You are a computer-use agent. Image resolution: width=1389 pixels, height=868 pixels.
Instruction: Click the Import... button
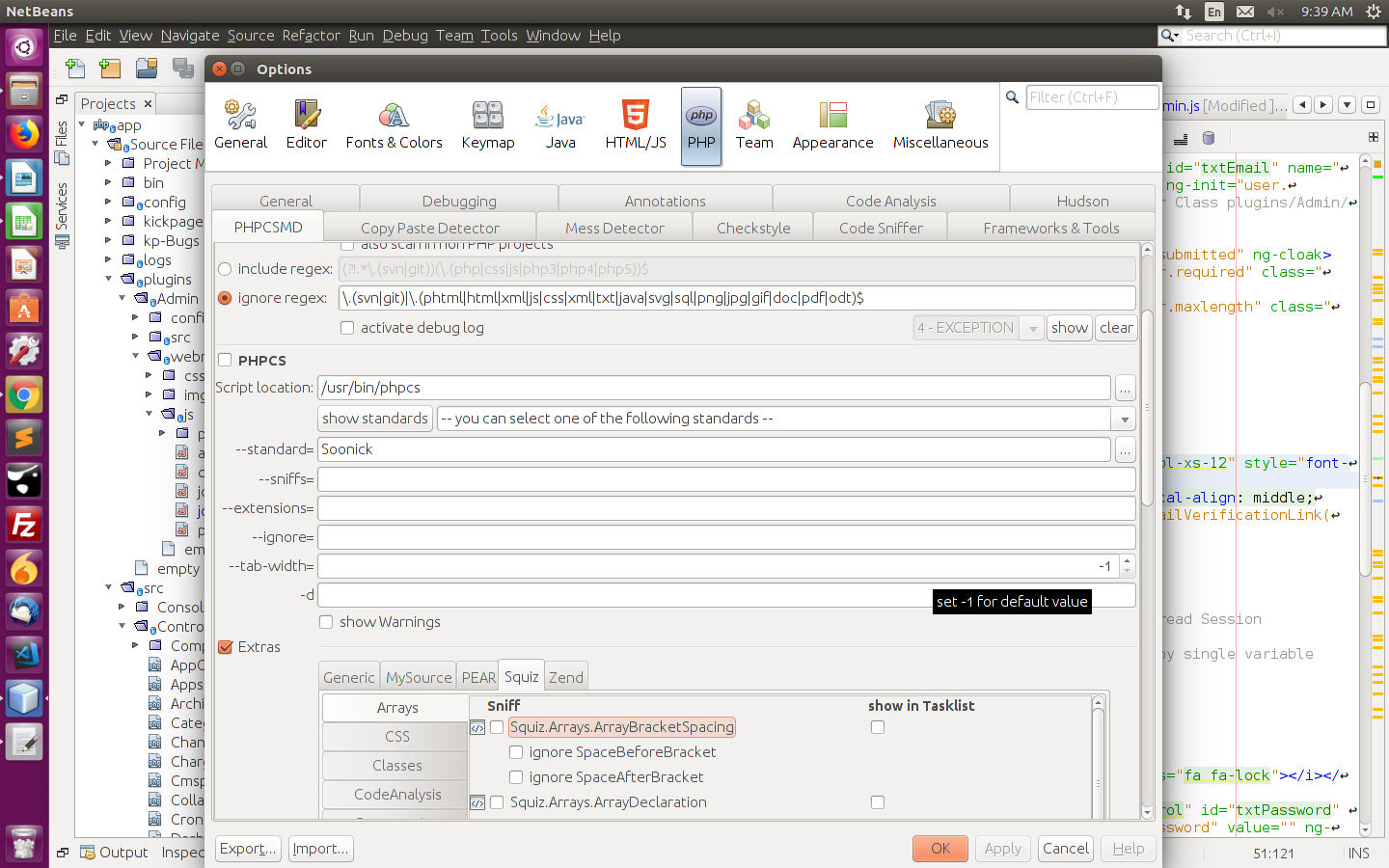pyautogui.click(x=320, y=849)
